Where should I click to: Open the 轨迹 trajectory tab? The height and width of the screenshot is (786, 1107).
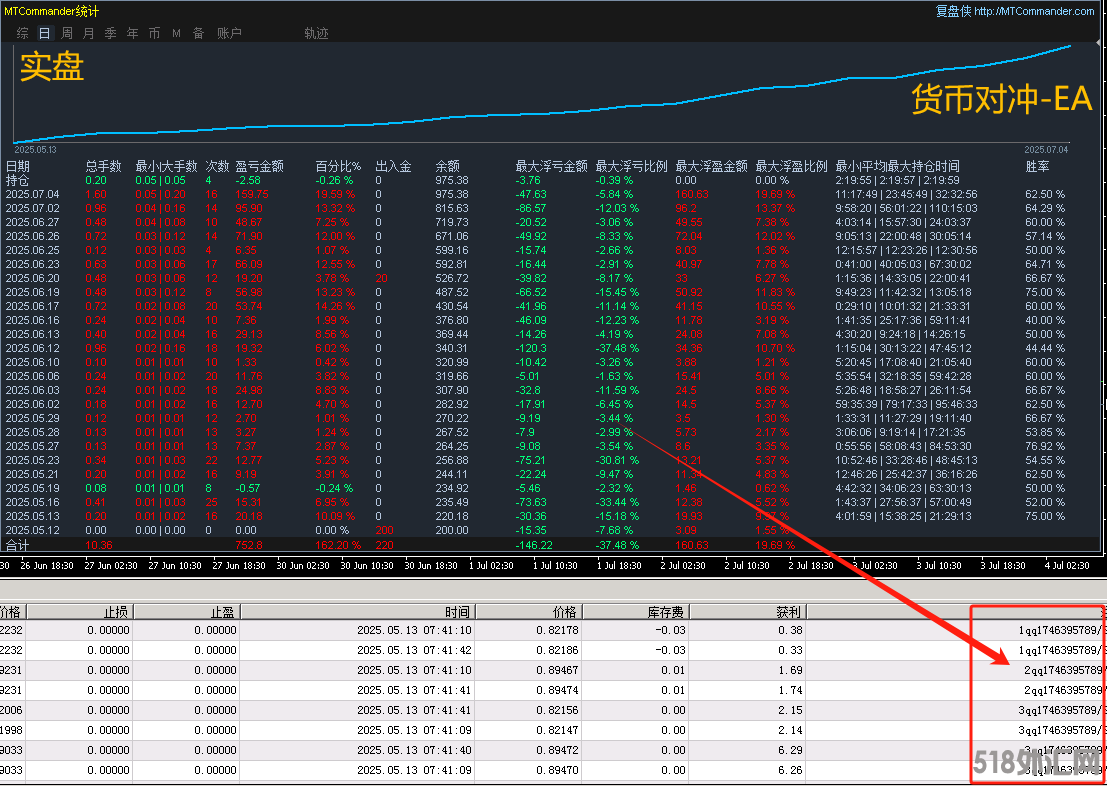(x=316, y=33)
